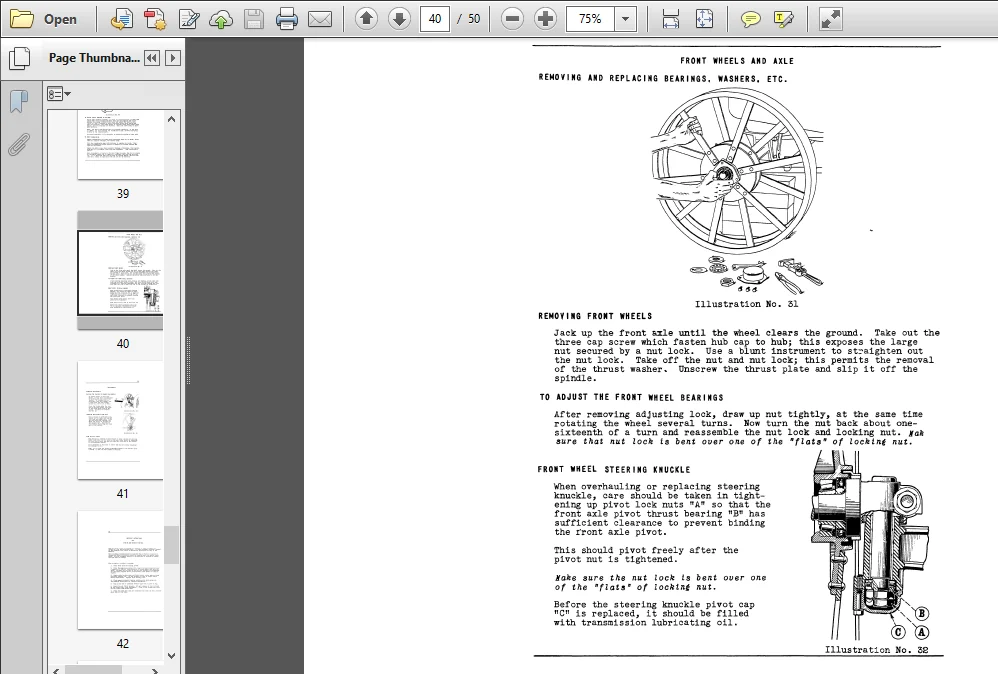Open the zoom level dropdown arrow
Image resolution: width=998 pixels, height=674 pixels.
pyautogui.click(x=626, y=19)
